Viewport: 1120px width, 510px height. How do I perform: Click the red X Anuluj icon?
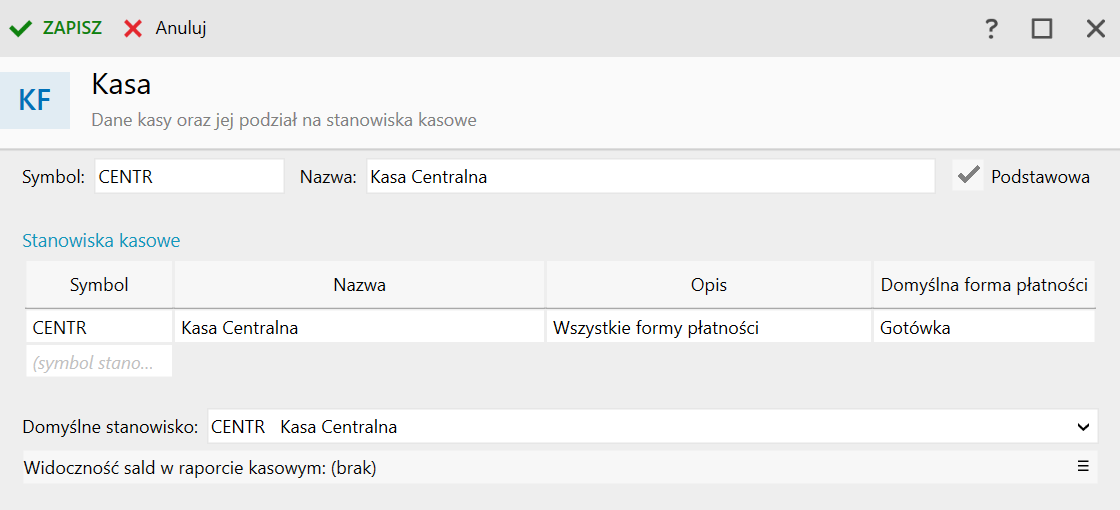[133, 29]
